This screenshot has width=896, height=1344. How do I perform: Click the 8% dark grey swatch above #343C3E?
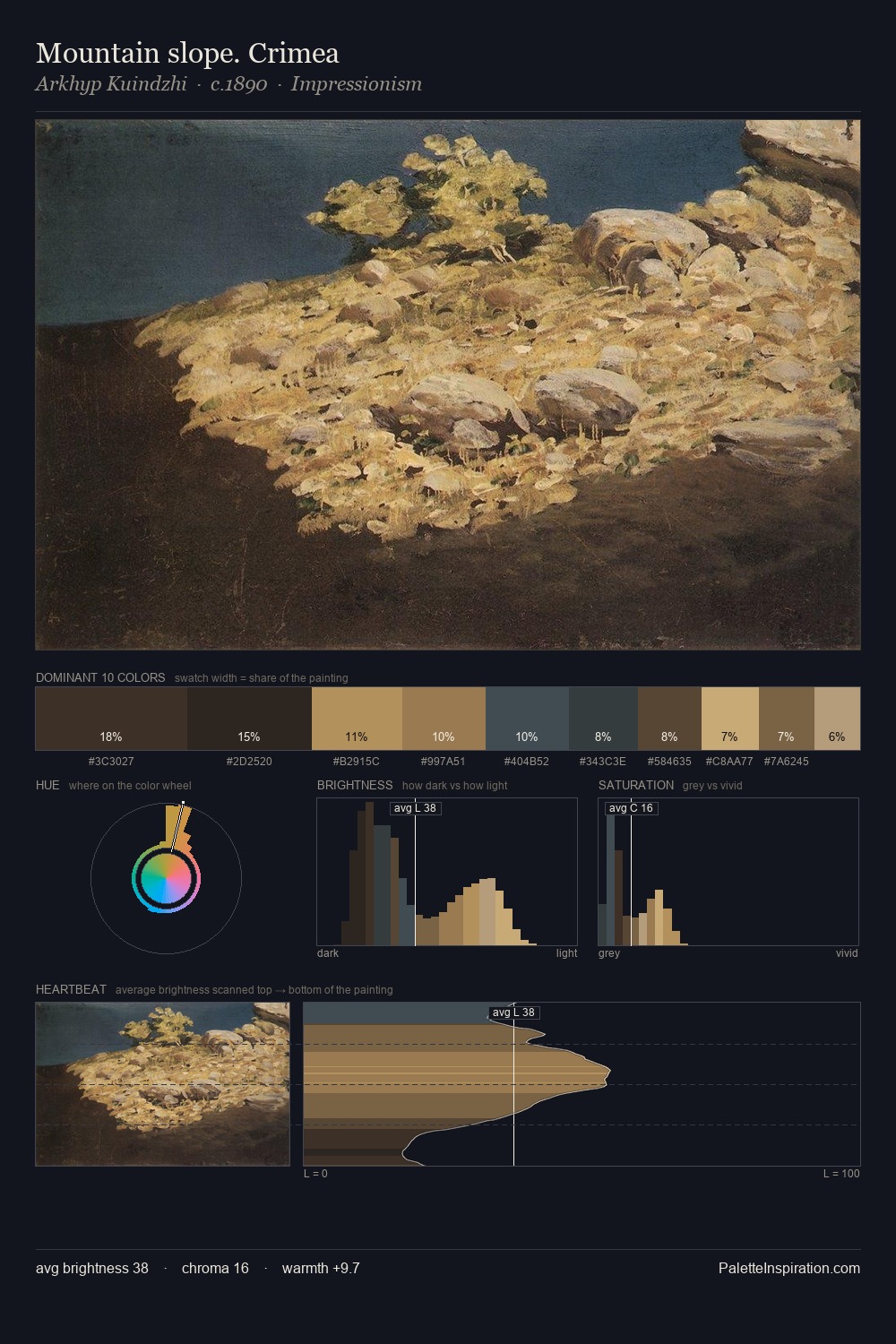[603, 719]
